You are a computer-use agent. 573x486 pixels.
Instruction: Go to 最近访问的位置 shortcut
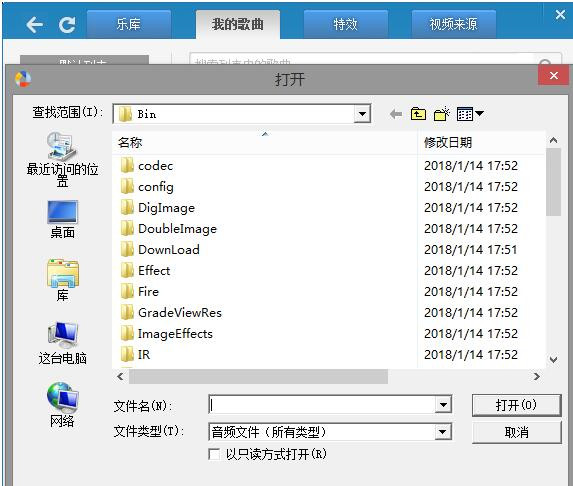tap(62, 159)
